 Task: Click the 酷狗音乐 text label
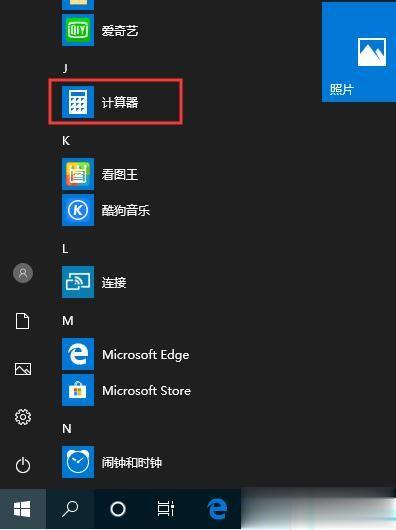[x=126, y=211]
